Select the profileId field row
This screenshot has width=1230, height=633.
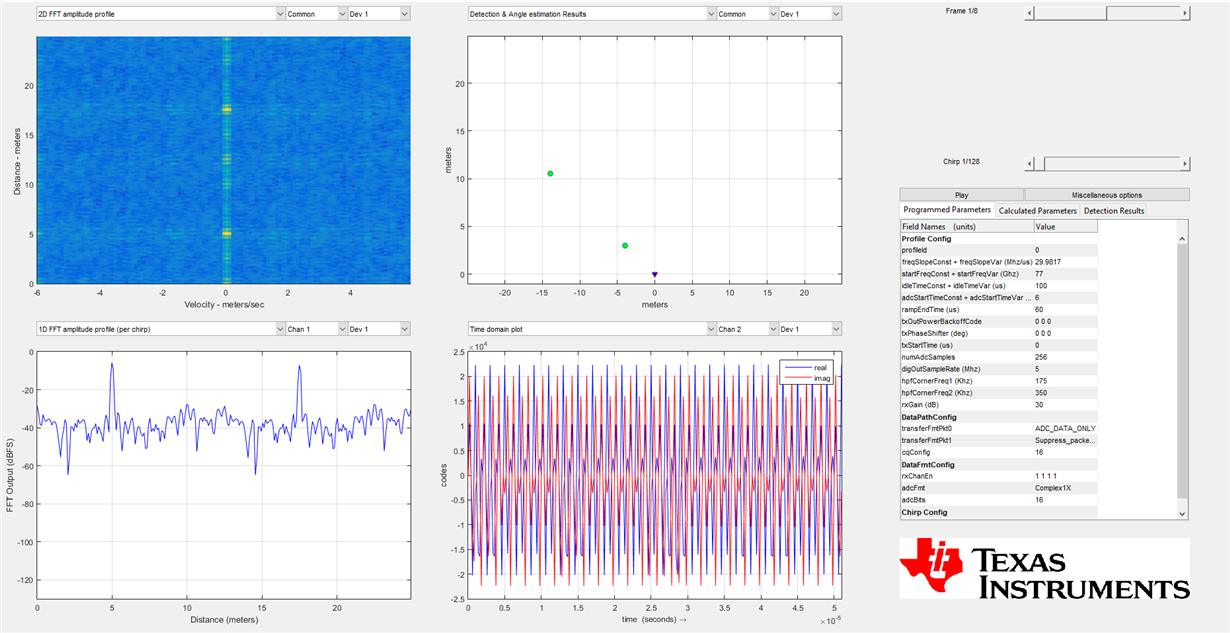click(999, 250)
